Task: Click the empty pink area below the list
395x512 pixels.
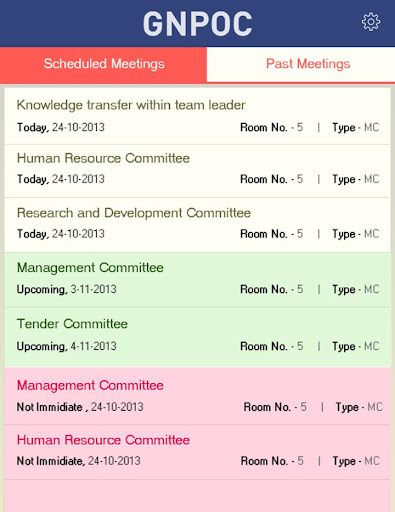Action: pyautogui.click(x=197, y=496)
